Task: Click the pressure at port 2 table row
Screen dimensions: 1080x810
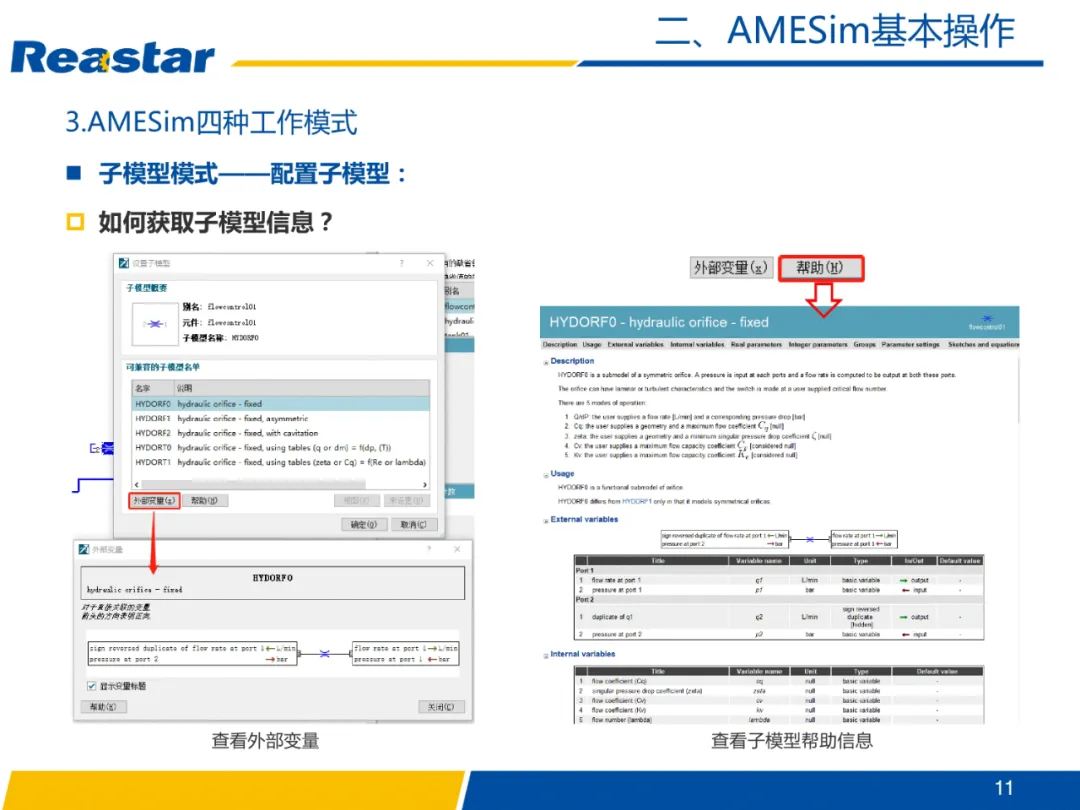Action: (x=779, y=634)
